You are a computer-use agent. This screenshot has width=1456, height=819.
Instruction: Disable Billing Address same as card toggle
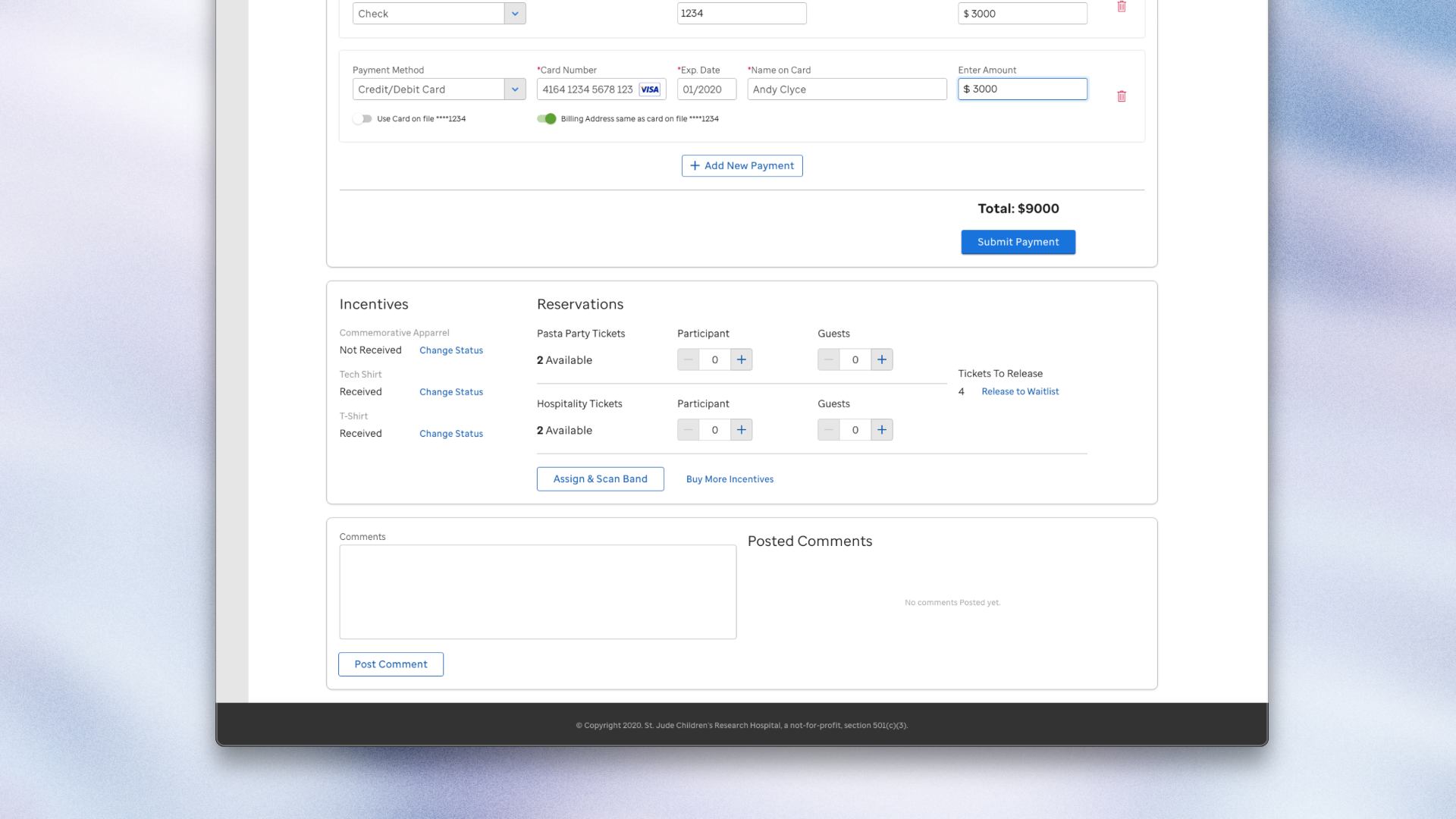click(x=546, y=119)
